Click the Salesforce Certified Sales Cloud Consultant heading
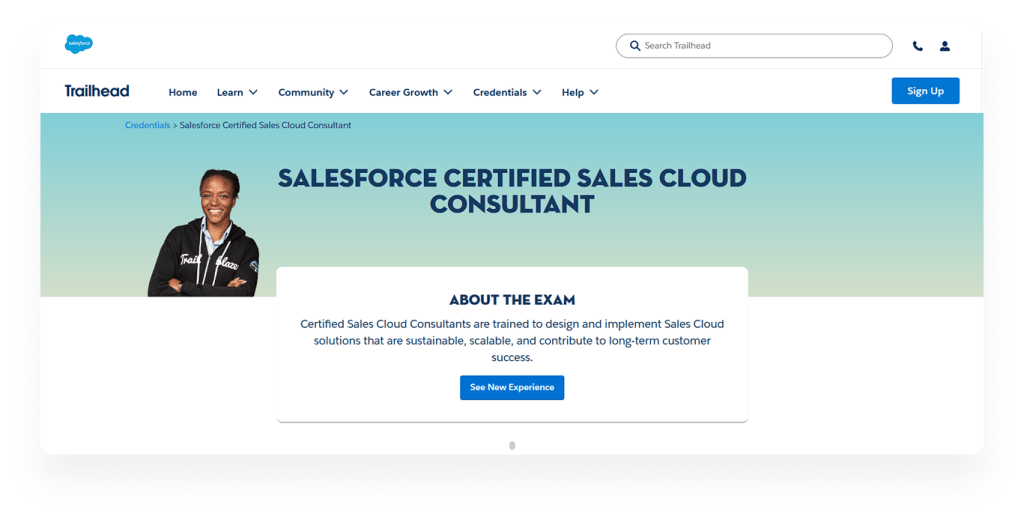The height and width of the screenshot is (519, 1024). (512, 191)
